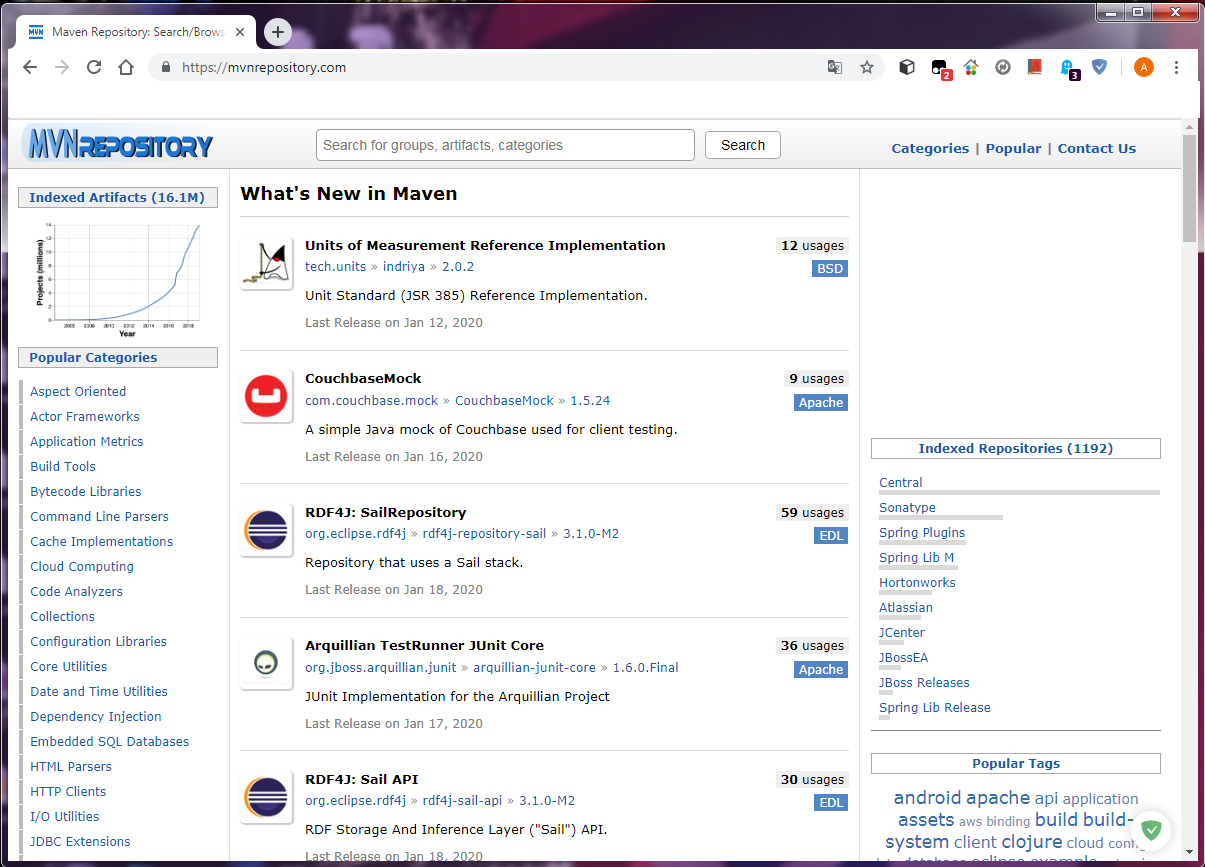The image size is (1205, 867).
Task: Open the Central repository link
Action: pos(901,482)
